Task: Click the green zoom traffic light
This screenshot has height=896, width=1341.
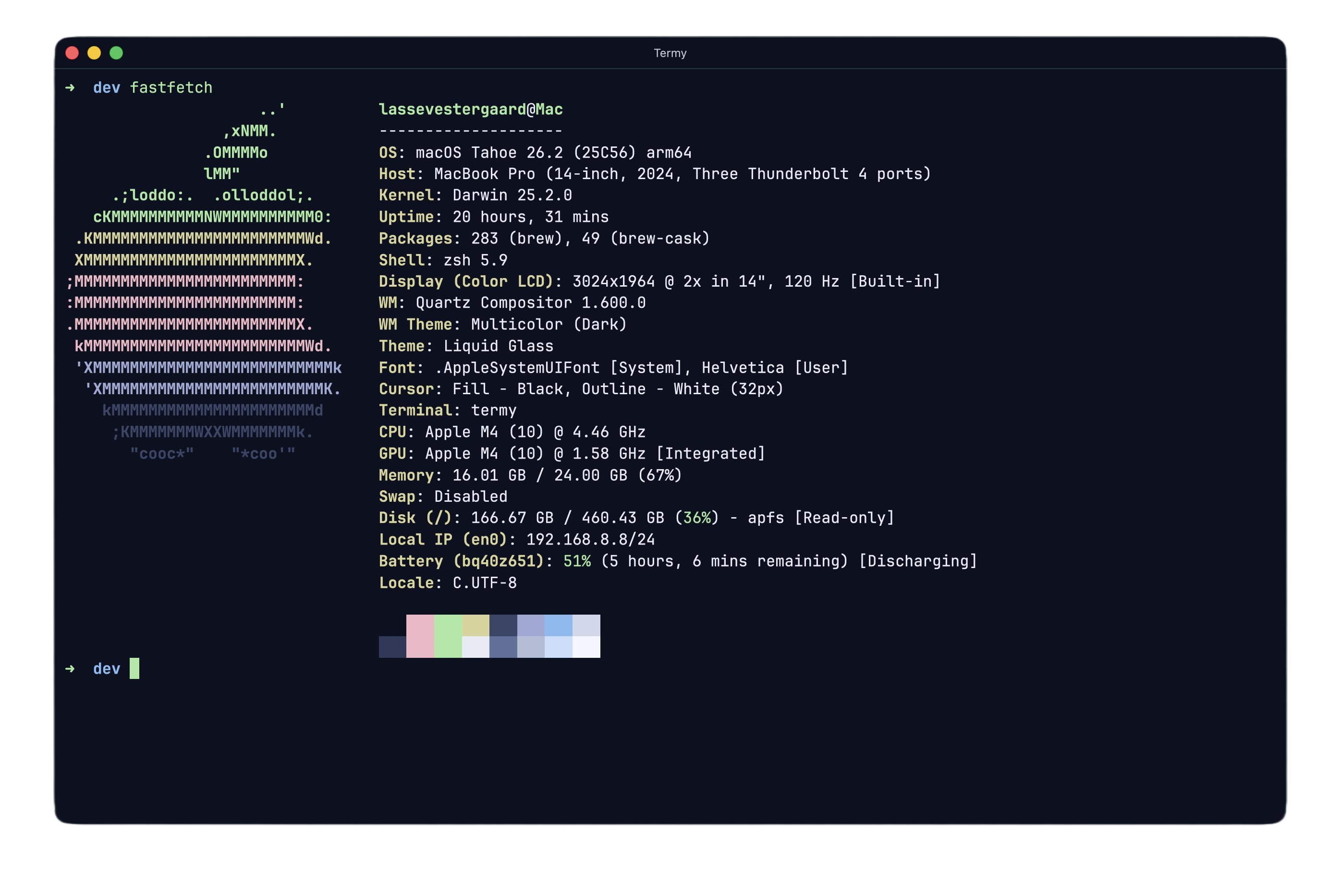Action: (x=116, y=52)
